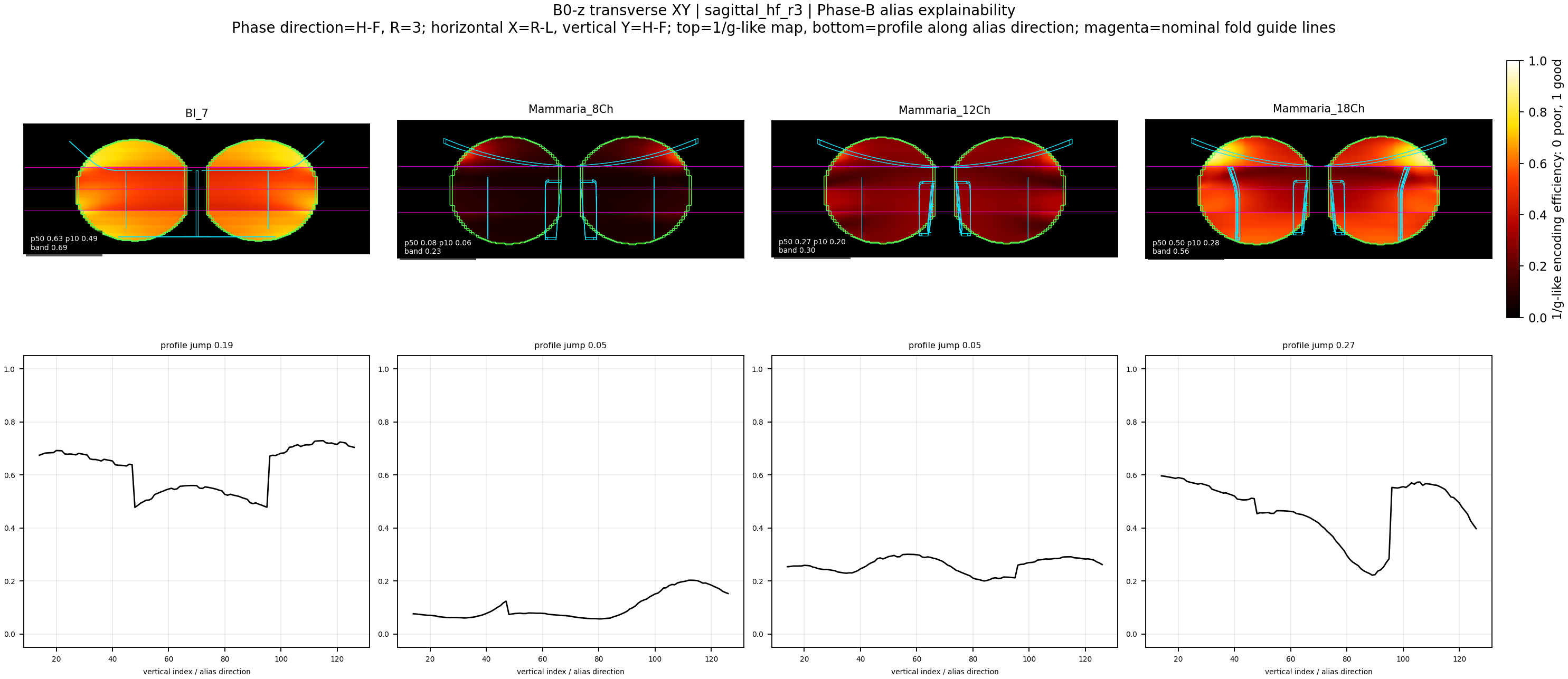Click the 'p50 0.08 p10 0.06' stats label
The height and width of the screenshot is (679, 1568).
tap(438, 243)
